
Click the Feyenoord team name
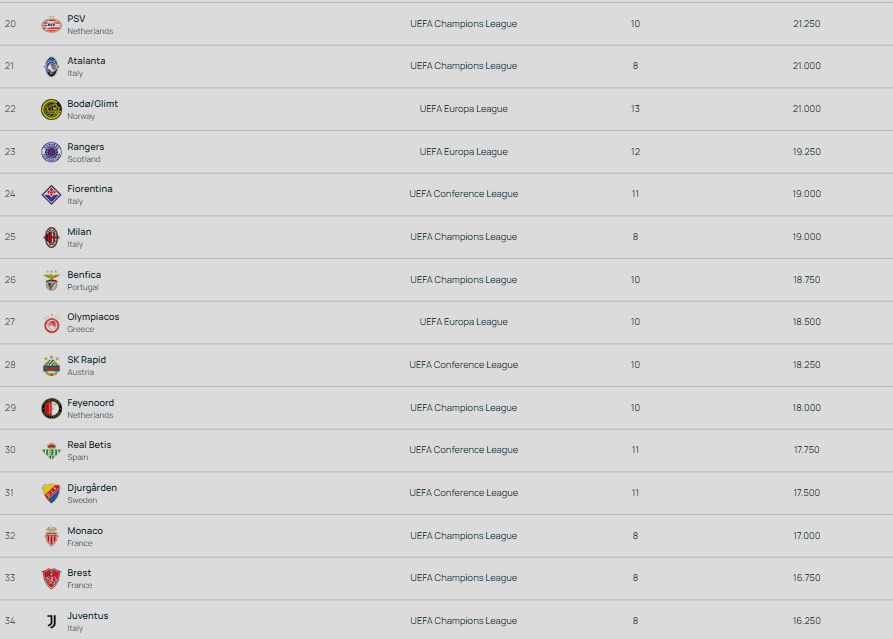coord(90,403)
